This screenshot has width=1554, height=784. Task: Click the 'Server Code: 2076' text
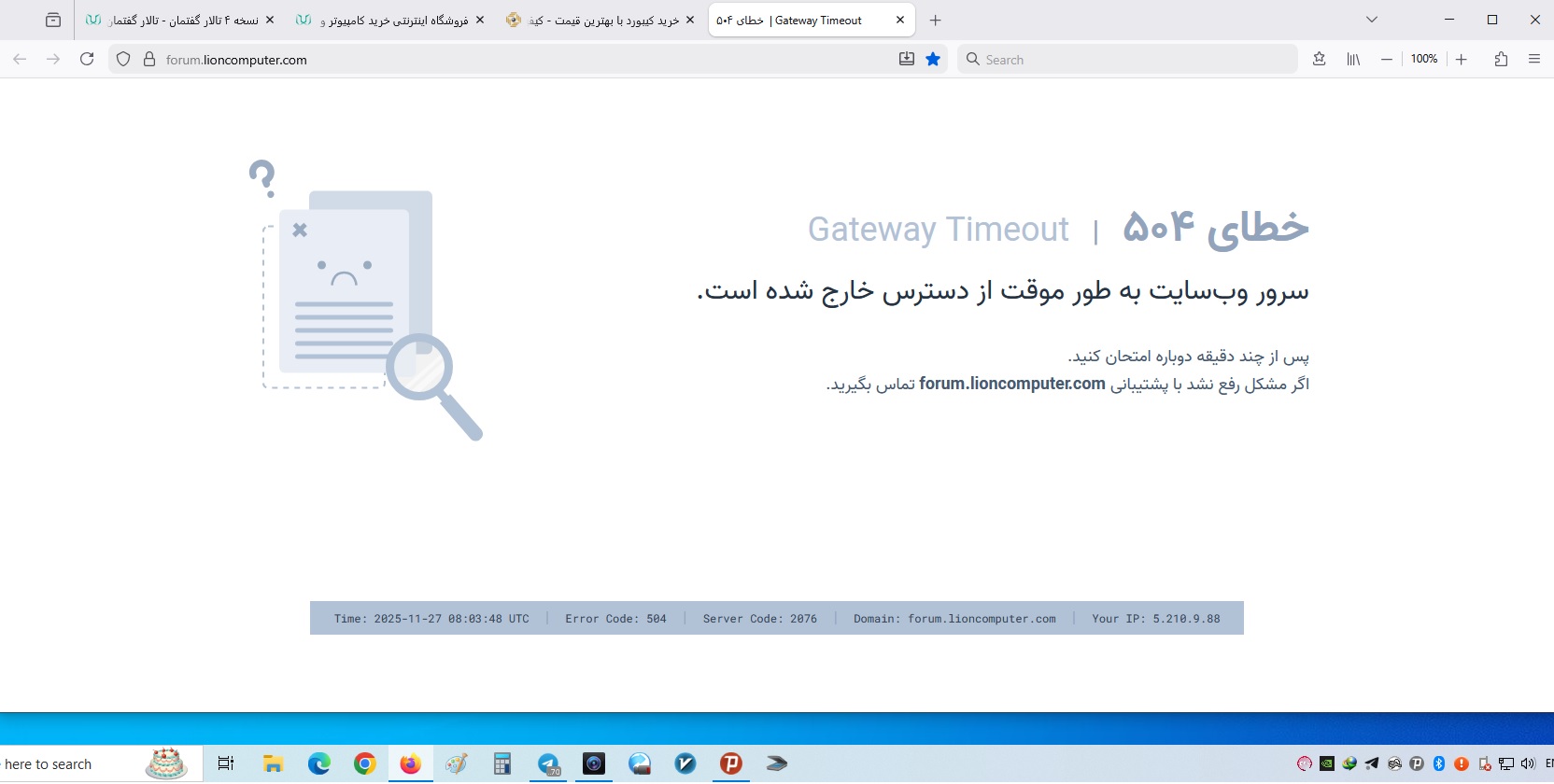760,619
